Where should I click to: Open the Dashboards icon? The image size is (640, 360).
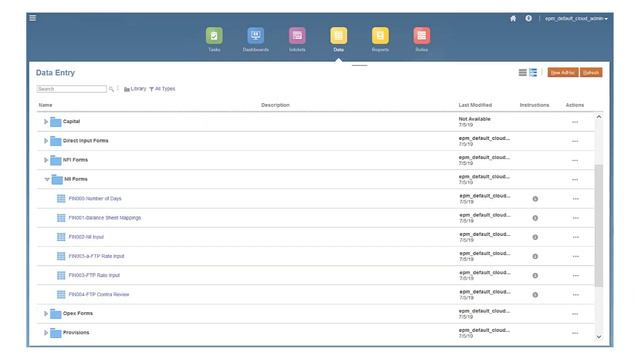tap(256, 36)
